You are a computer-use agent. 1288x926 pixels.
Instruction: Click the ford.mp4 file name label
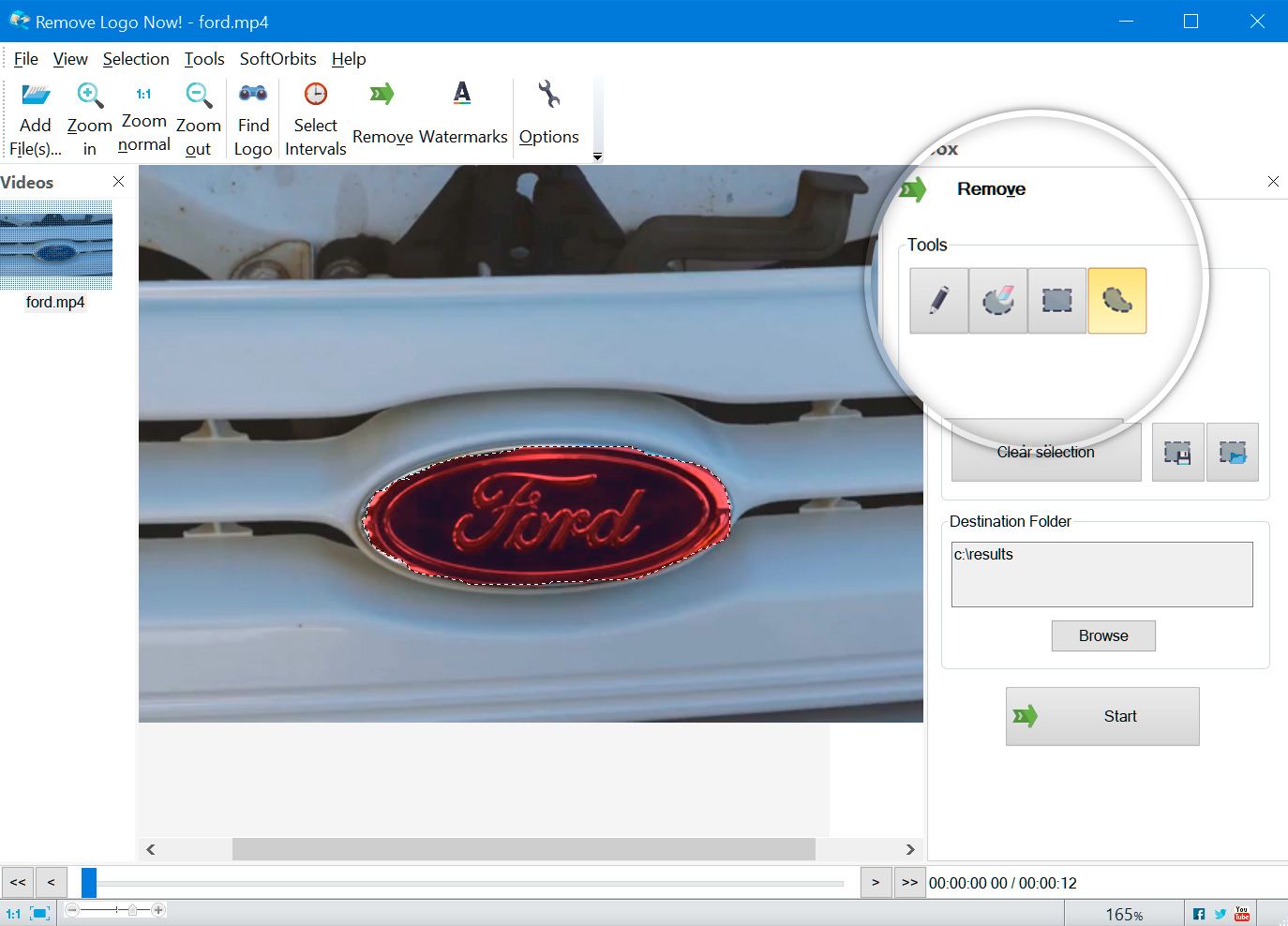click(55, 302)
